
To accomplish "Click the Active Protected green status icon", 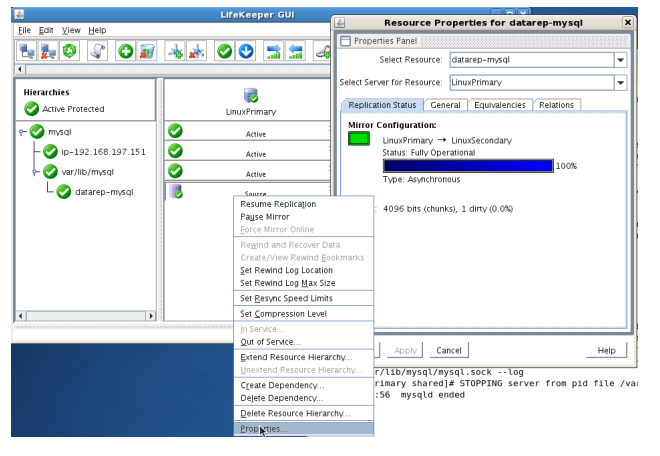I will tap(32, 109).
